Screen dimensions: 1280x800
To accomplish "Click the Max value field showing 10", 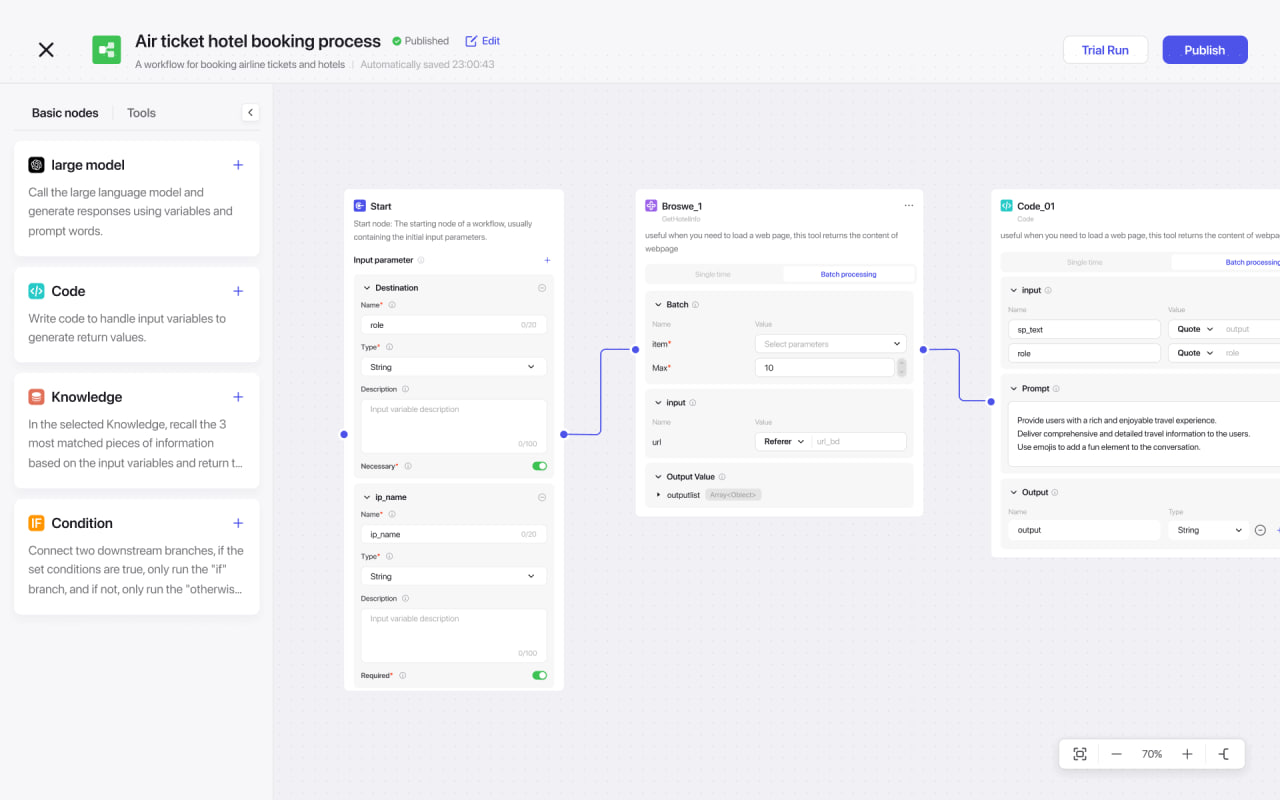I will [825, 368].
